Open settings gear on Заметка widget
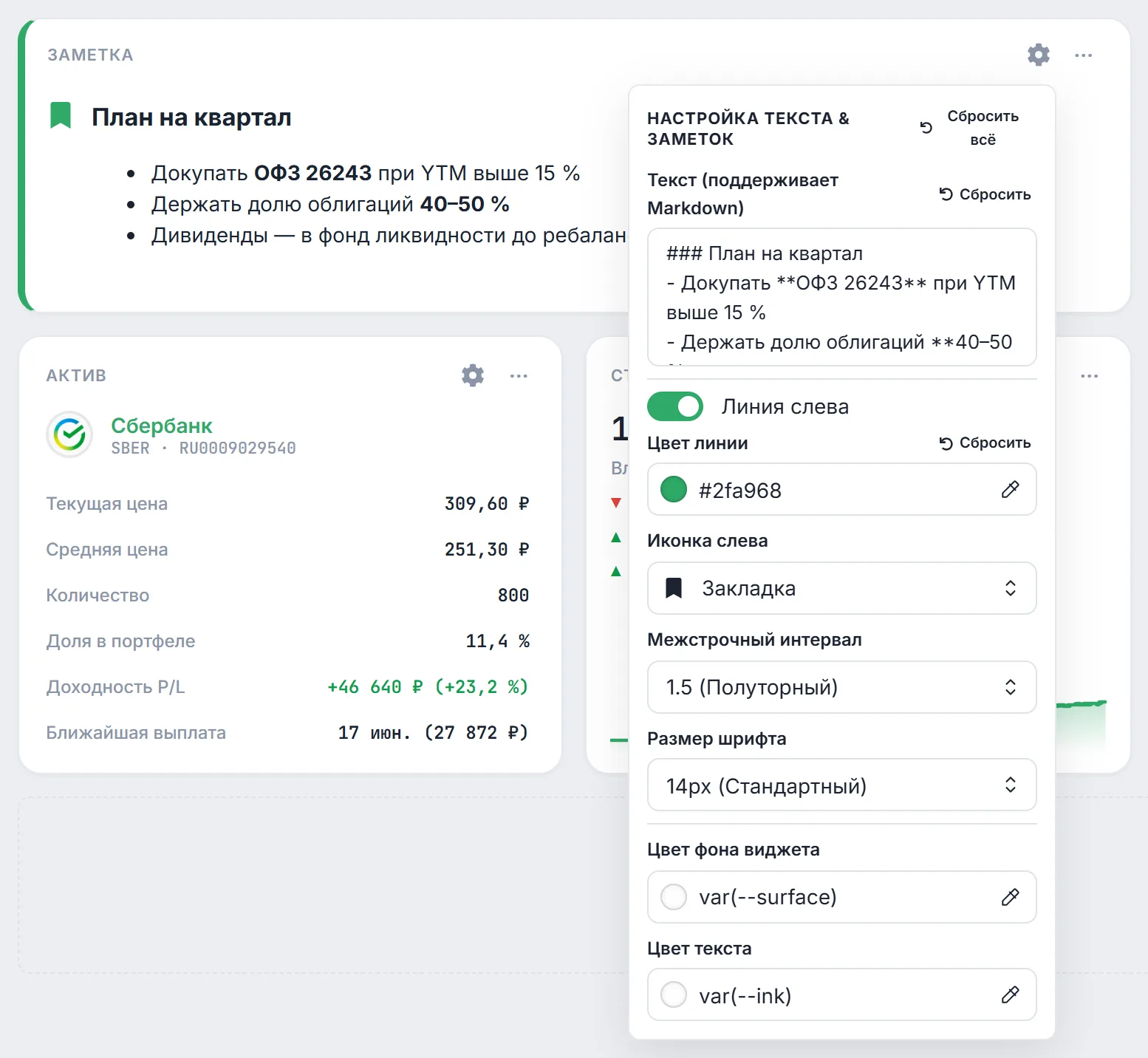This screenshot has height=1058, width=1148. (1039, 55)
